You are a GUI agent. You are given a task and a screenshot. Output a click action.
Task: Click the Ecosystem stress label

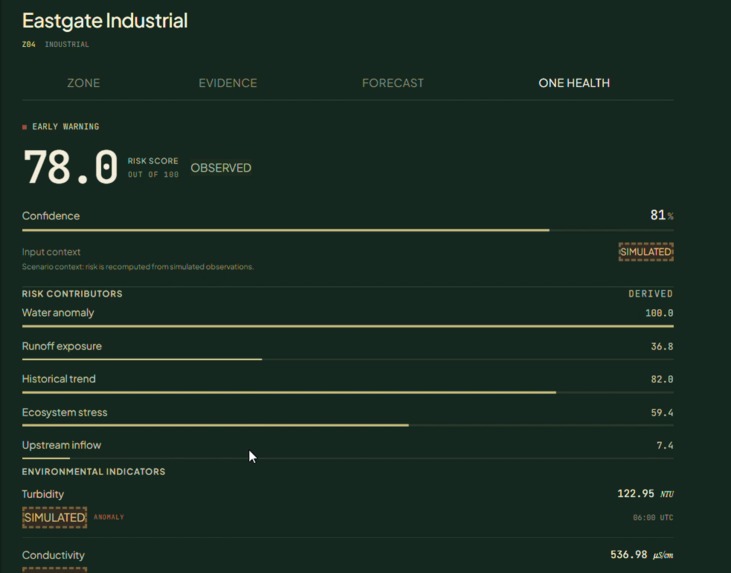pyautogui.click(x=64, y=412)
